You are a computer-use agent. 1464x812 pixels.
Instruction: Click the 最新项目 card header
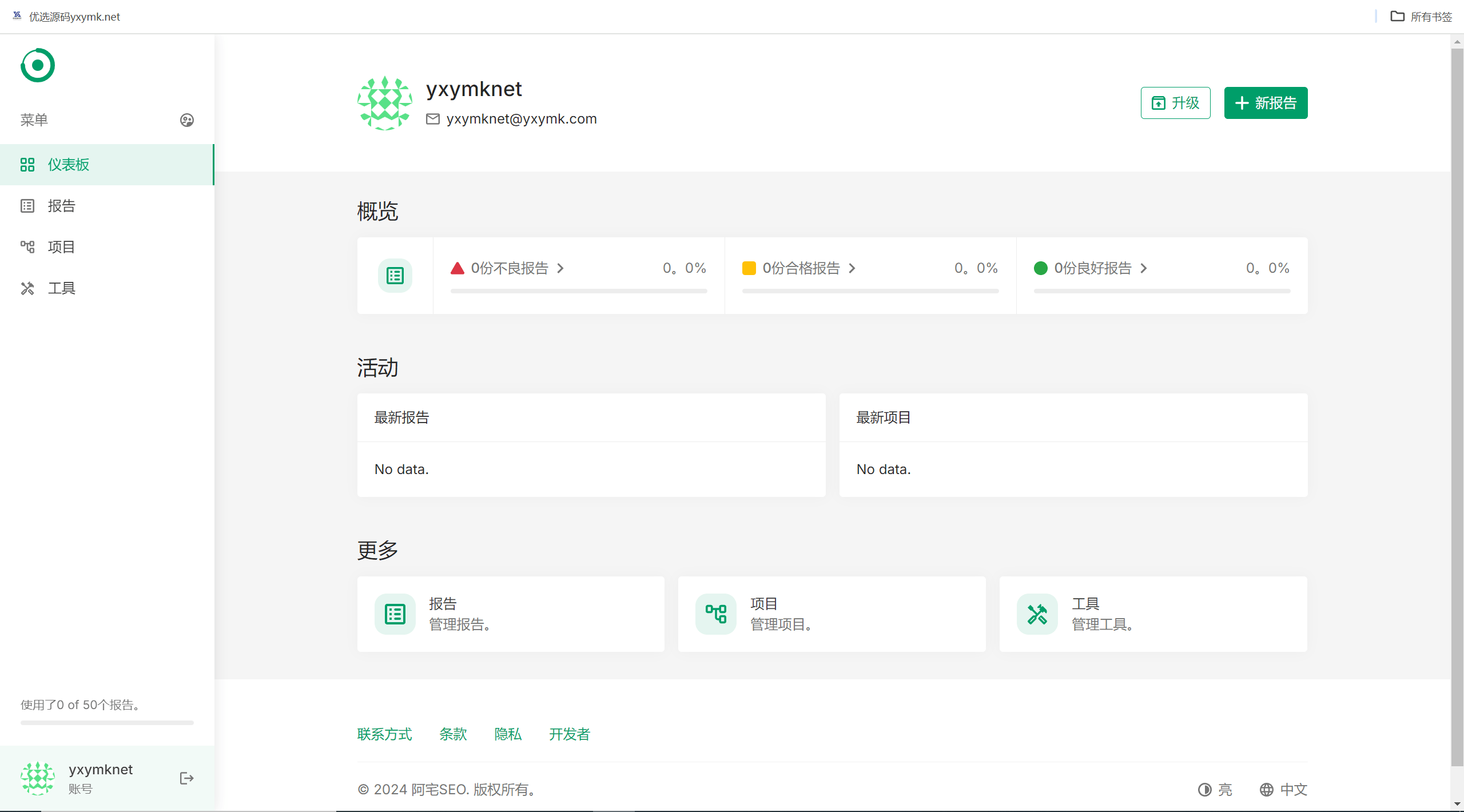pyautogui.click(x=1073, y=417)
